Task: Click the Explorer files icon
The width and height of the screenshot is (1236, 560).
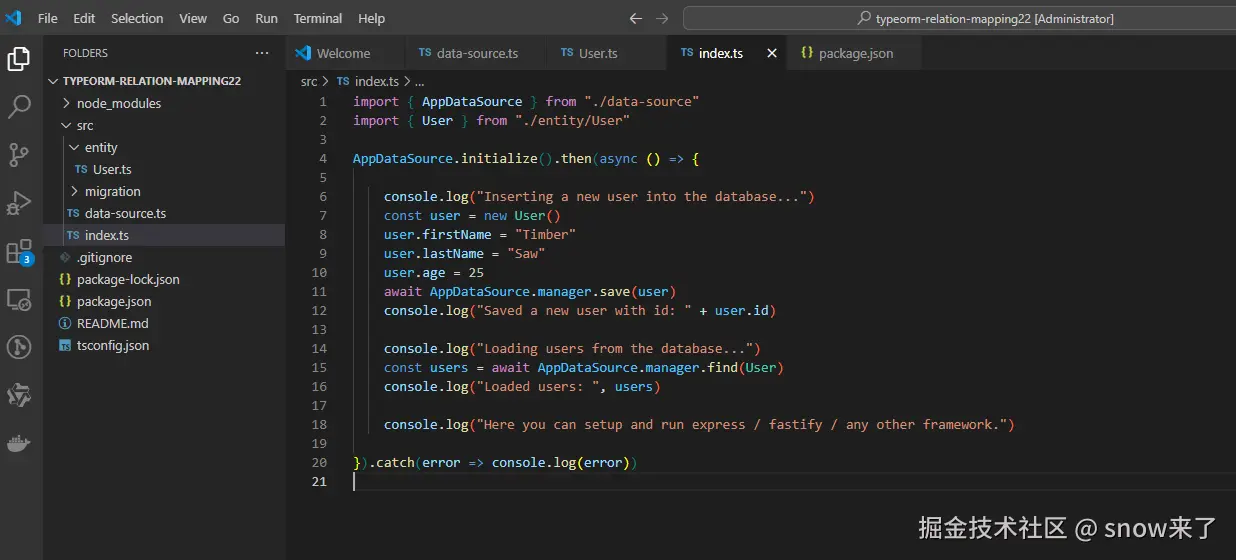Action: point(19,59)
